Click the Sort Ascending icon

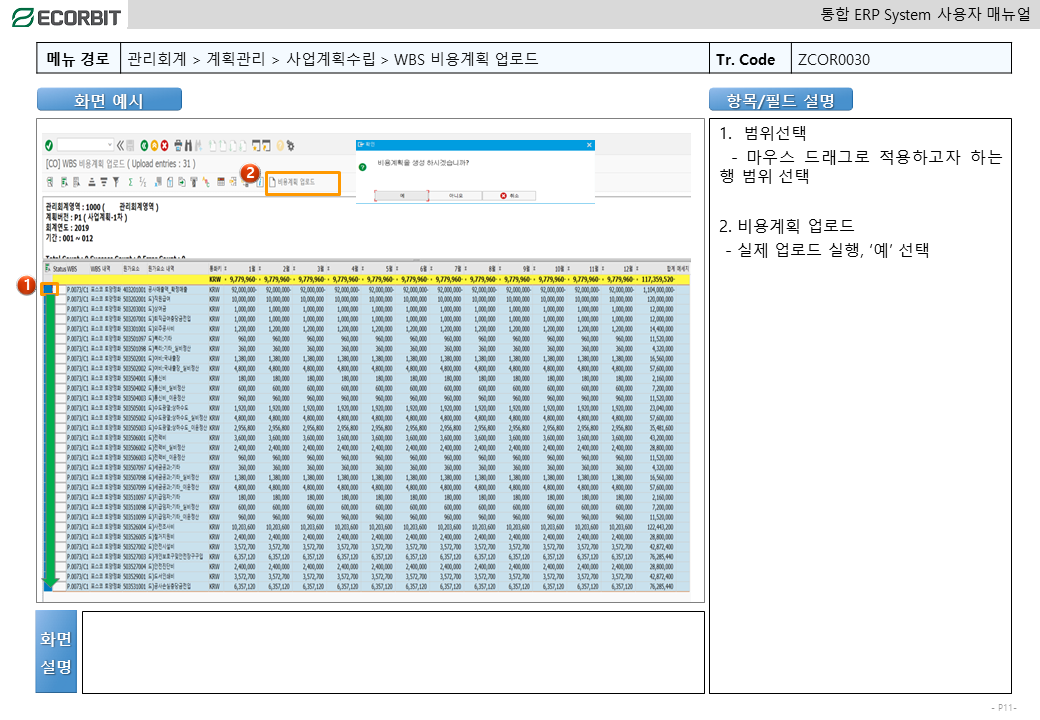(x=92, y=182)
